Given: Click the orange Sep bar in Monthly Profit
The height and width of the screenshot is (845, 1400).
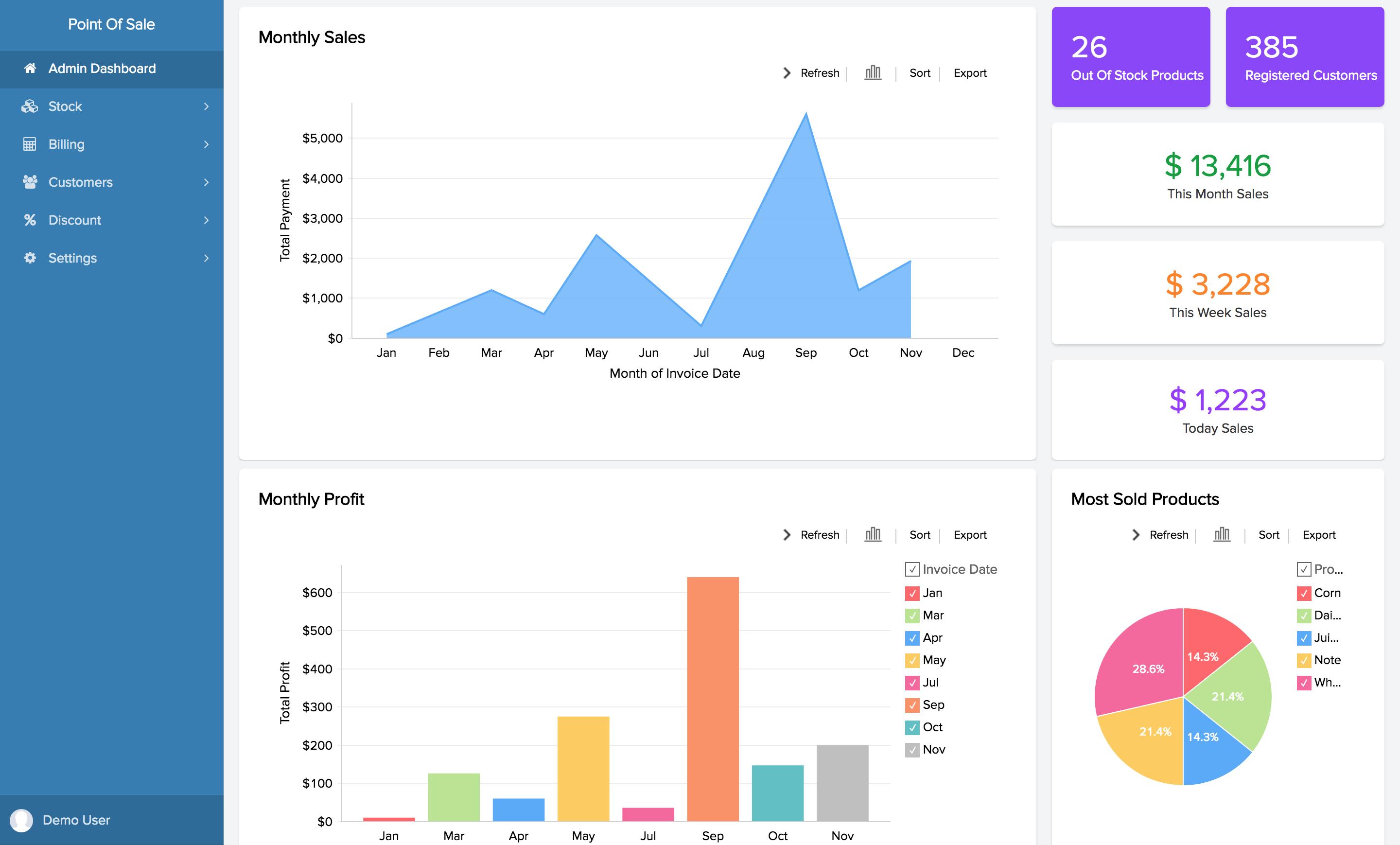Looking at the screenshot, I should (x=713, y=699).
